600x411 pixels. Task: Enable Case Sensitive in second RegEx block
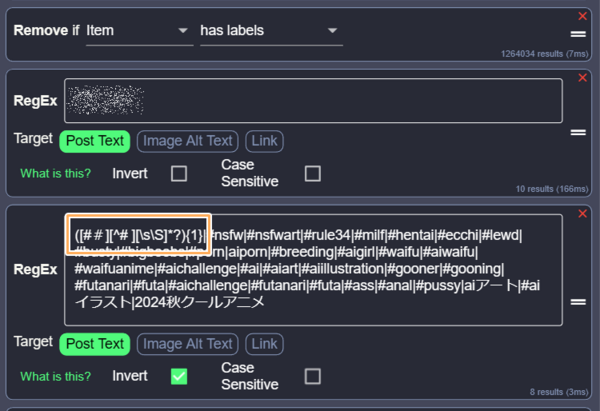point(313,376)
